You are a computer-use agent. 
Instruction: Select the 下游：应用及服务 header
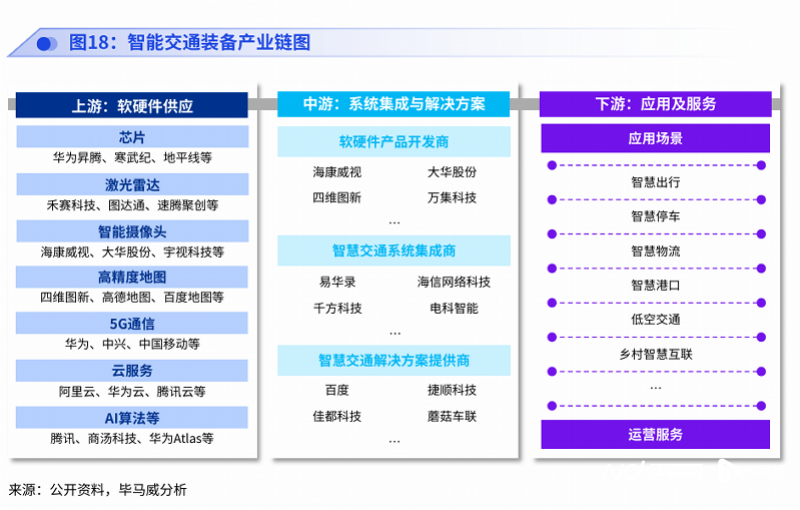pyautogui.click(x=656, y=104)
